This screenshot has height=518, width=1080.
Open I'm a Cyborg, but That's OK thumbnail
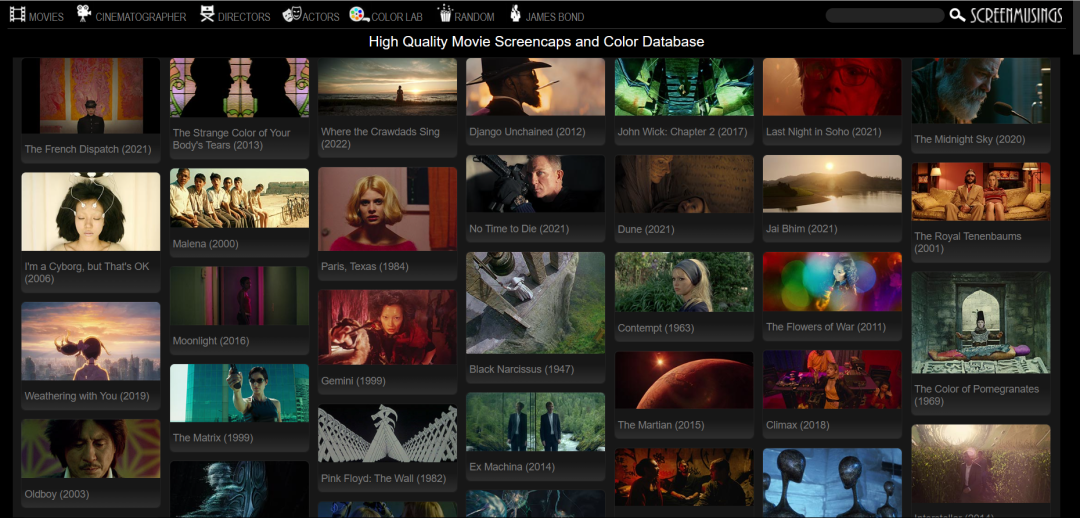click(91, 211)
